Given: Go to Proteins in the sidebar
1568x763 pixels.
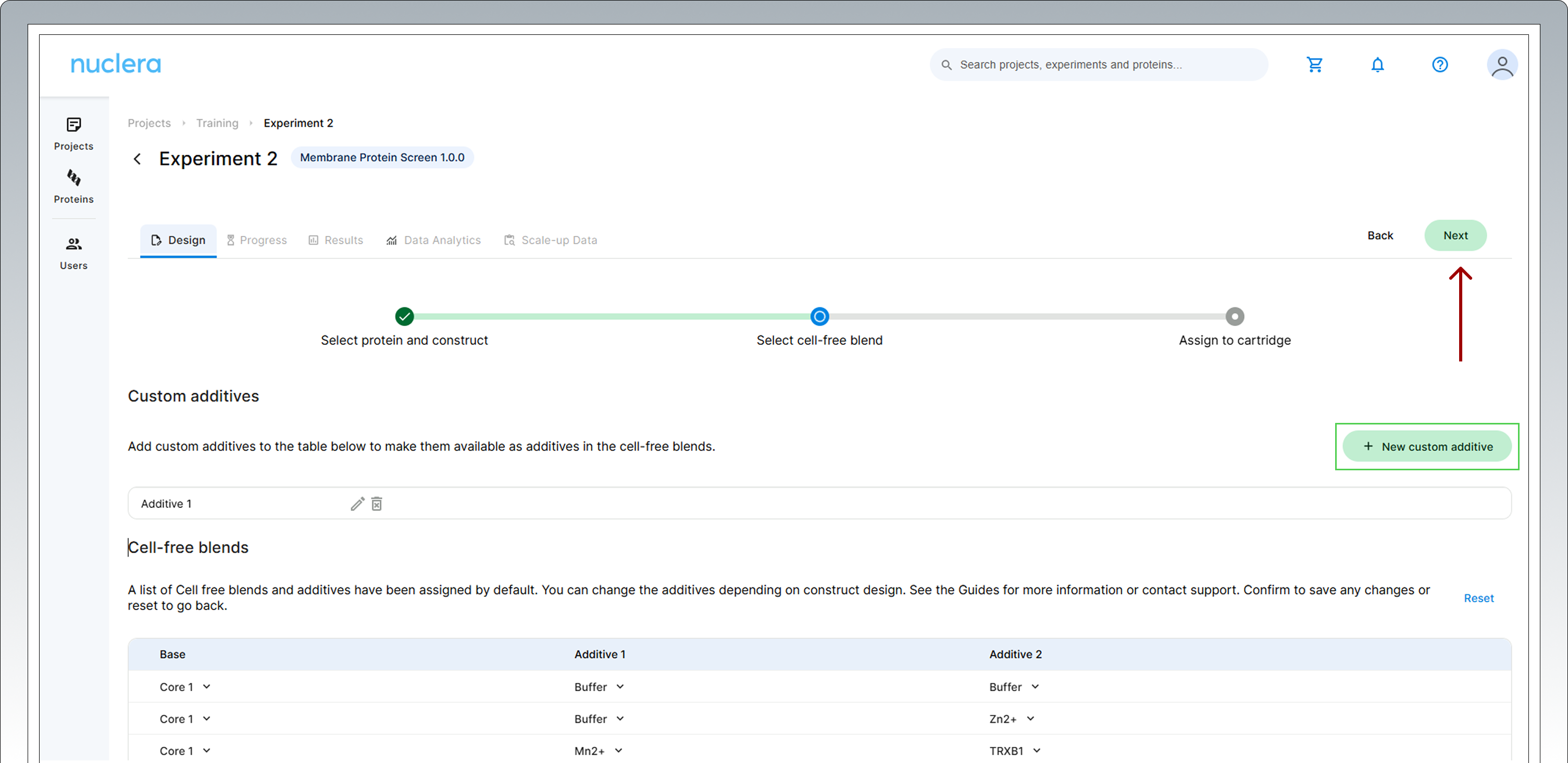Looking at the screenshot, I should pyautogui.click(x=73, y=187).
